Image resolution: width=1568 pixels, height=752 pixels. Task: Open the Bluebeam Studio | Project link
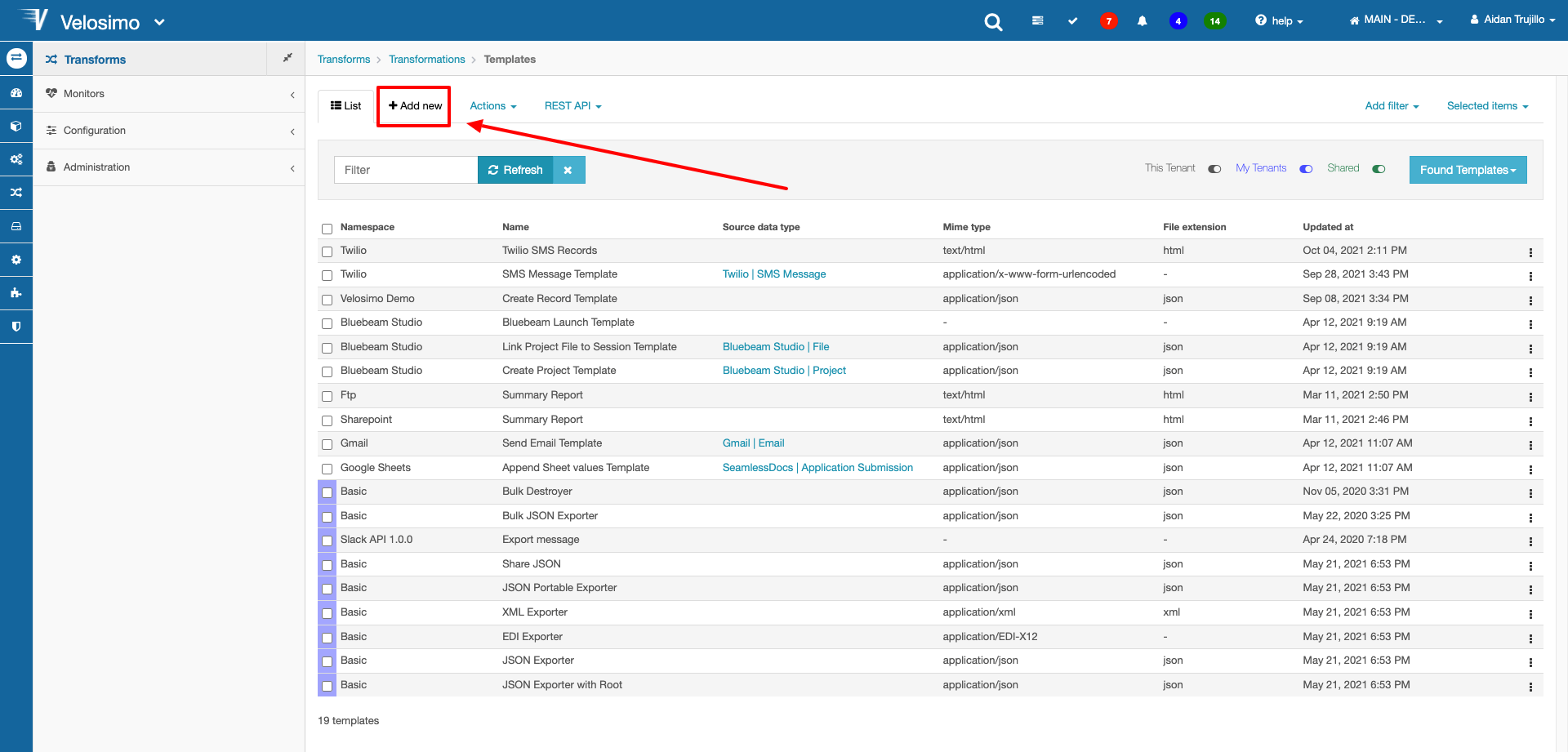click(784, 371)
